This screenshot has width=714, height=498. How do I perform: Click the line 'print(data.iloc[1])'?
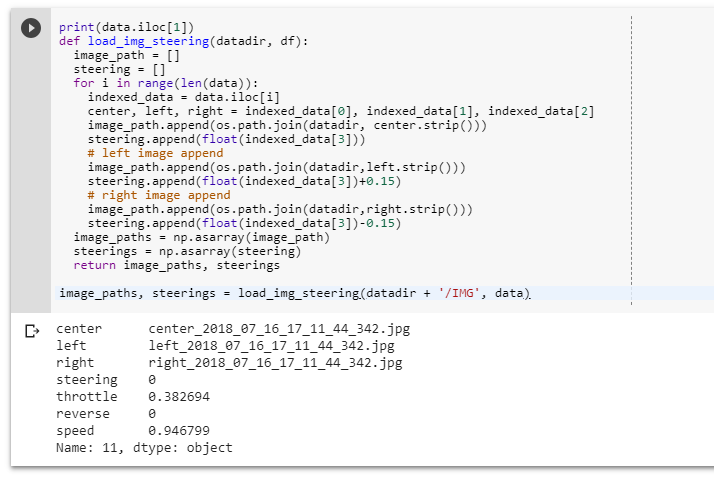click(x=126, y=27)
